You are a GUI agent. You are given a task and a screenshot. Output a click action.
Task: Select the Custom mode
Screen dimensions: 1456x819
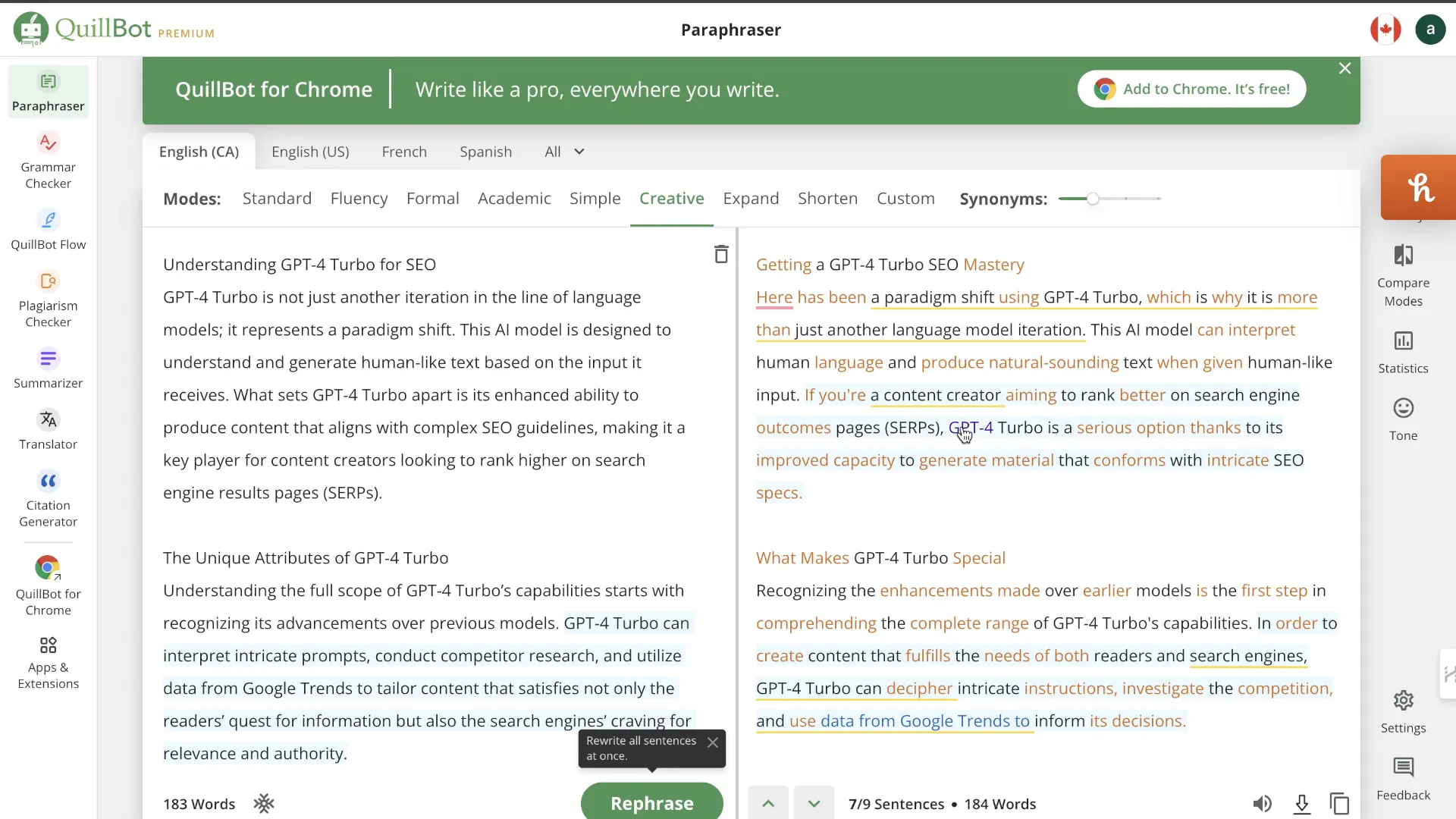[x=905, y=199]
